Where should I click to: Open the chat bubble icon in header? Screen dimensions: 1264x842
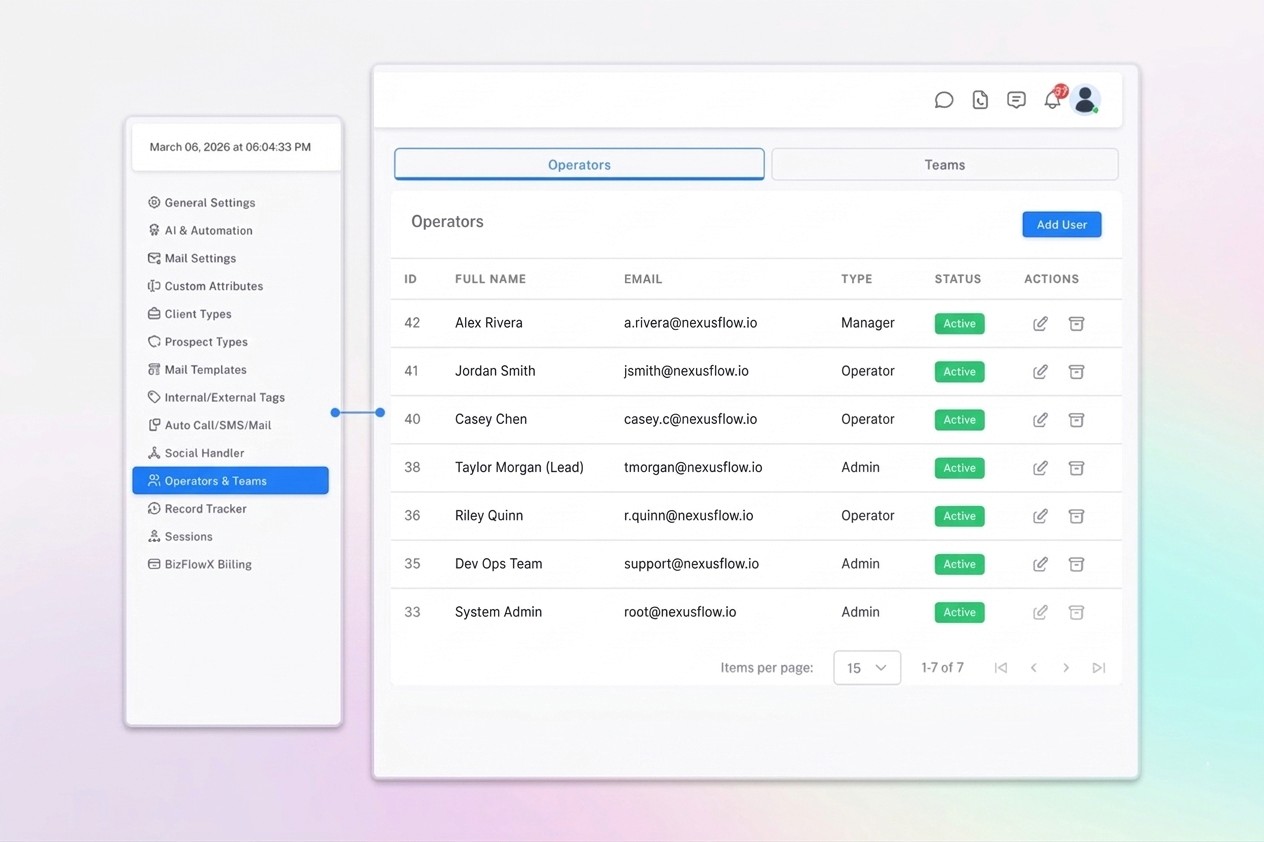click(944, 100)
